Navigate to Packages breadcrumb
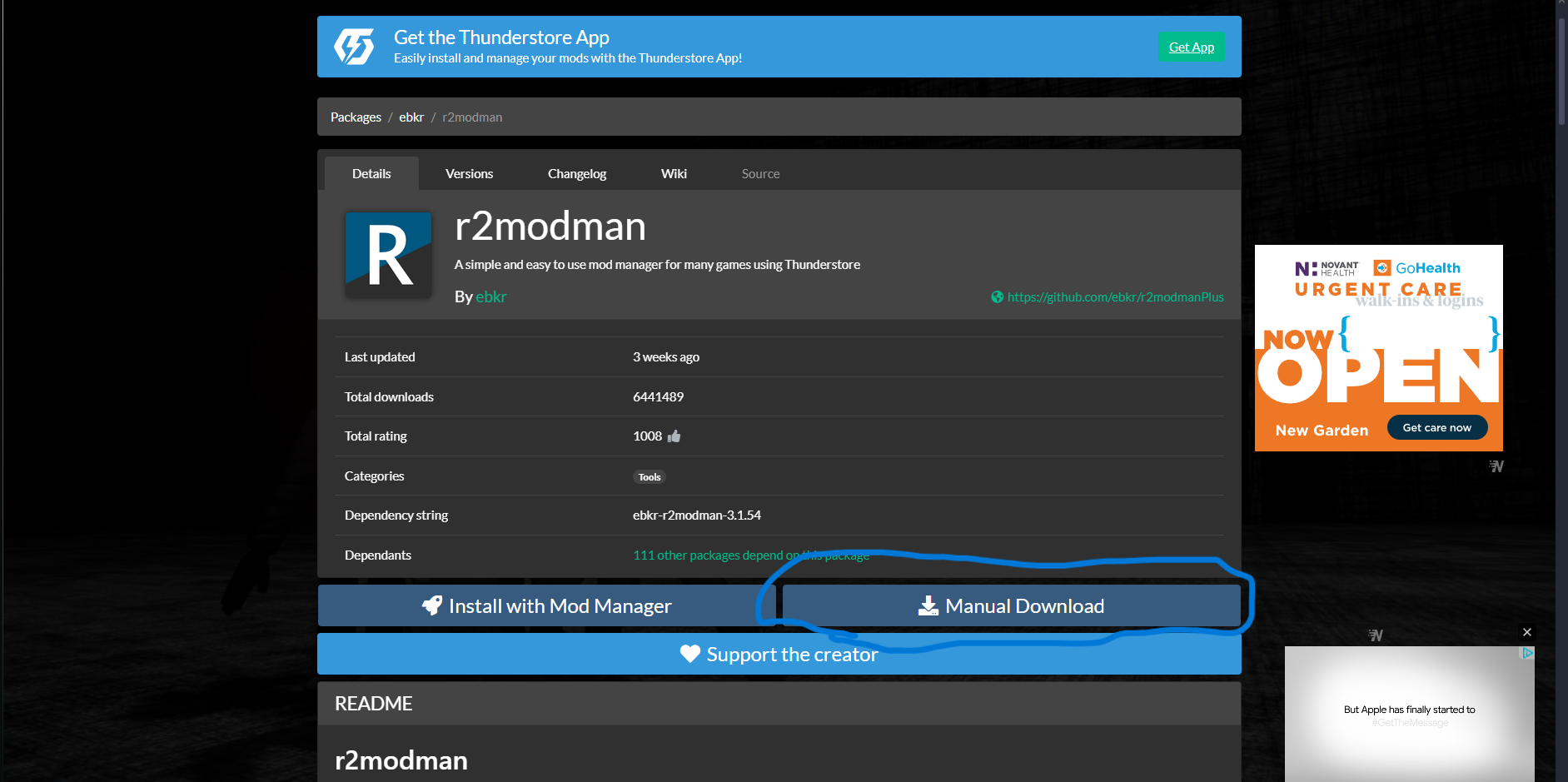This screenshot has height=782, width=1568. [x=356, y=117]
